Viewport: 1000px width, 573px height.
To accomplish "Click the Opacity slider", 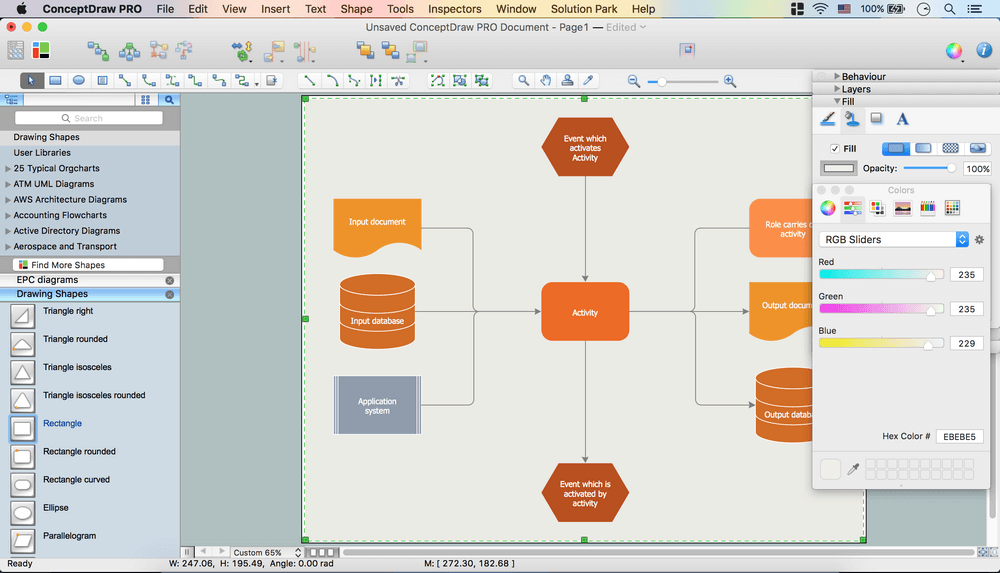I will point(929,169).
